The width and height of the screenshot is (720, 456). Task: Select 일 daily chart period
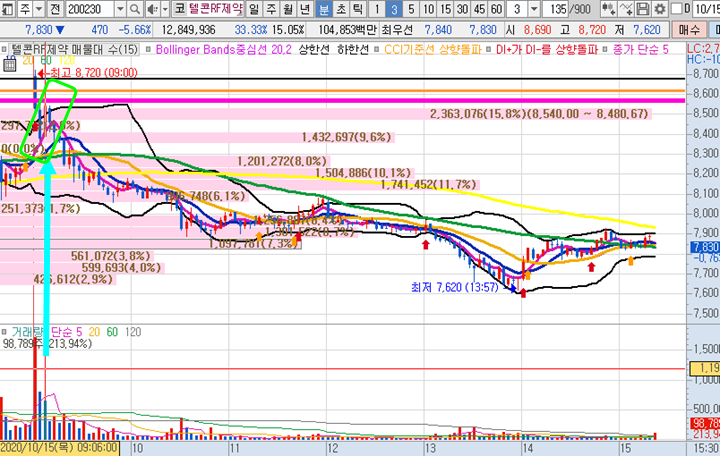pos(254,8)
